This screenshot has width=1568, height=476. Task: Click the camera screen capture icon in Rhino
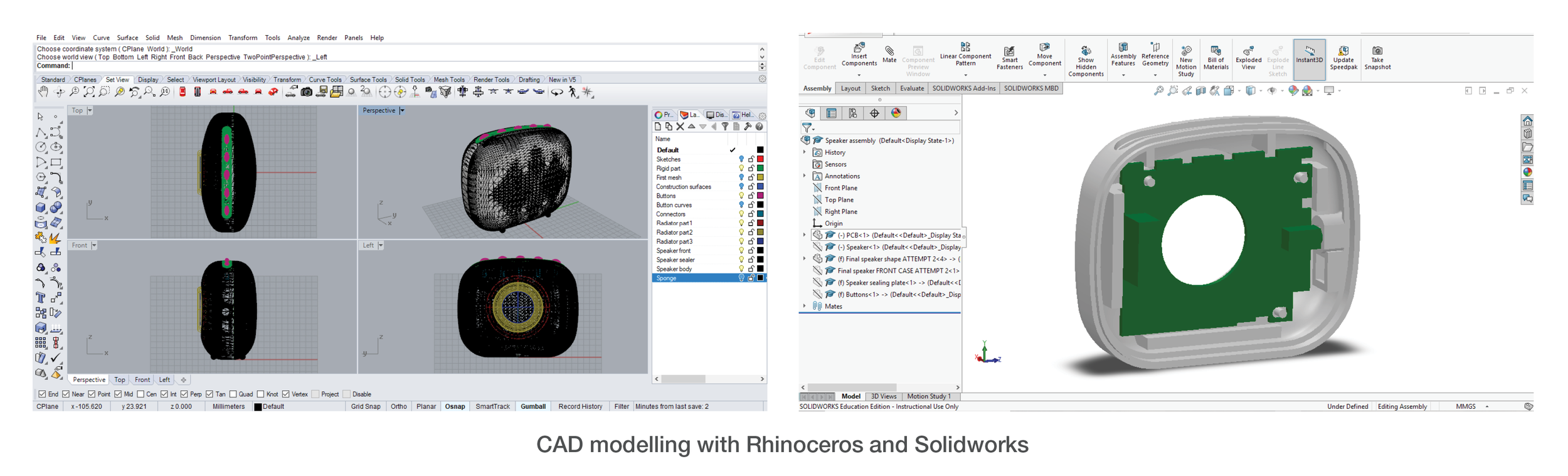click(306, 92)
